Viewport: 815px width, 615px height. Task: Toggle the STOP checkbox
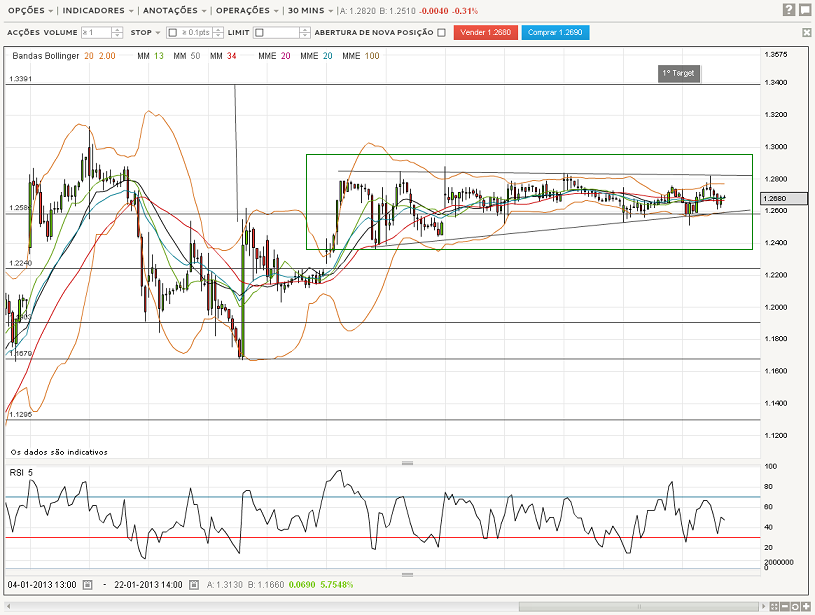(x=173, y=33)
